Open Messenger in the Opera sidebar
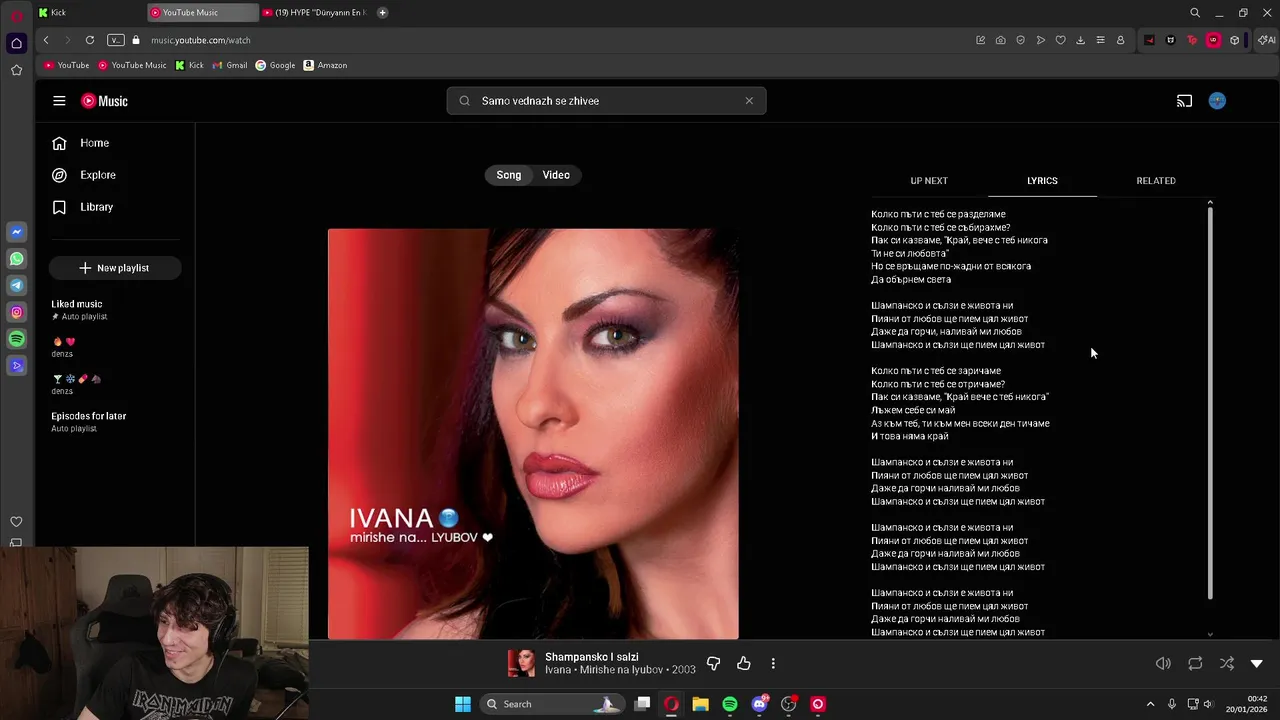This screenshot has width=1280, height=720. coord(16,232)
